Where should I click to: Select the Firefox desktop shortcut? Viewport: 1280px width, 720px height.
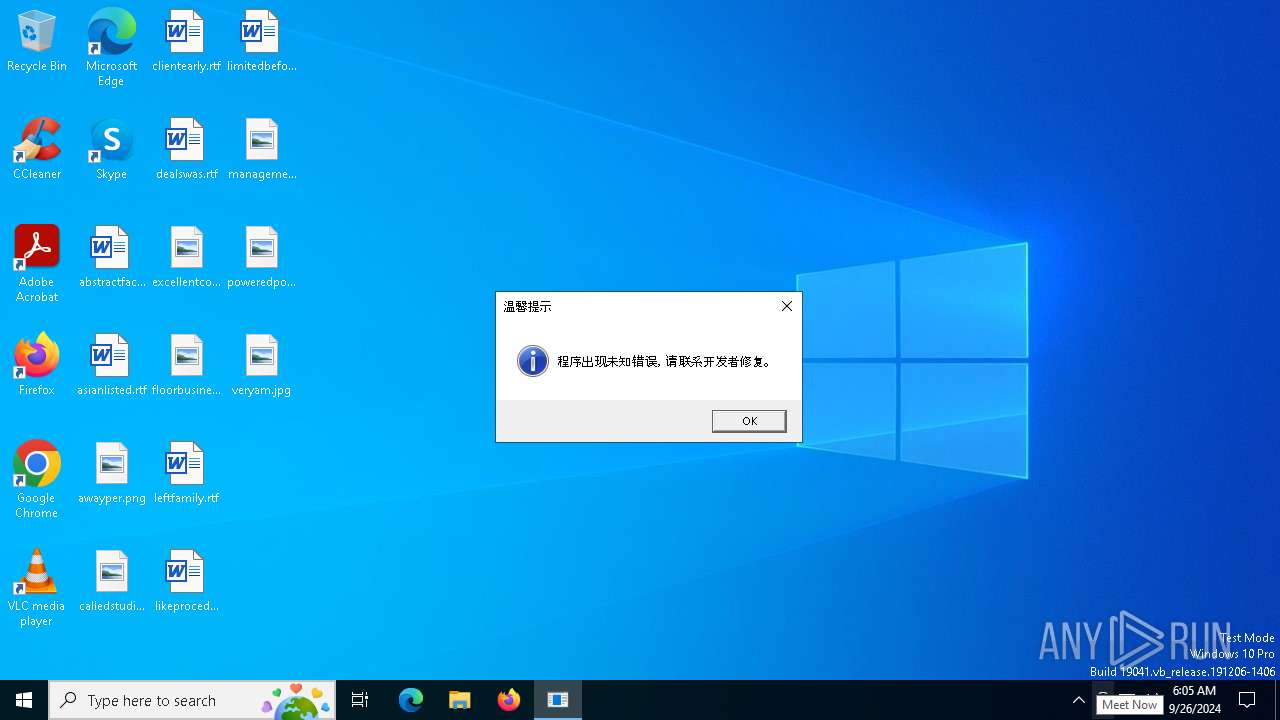[37, 365]
